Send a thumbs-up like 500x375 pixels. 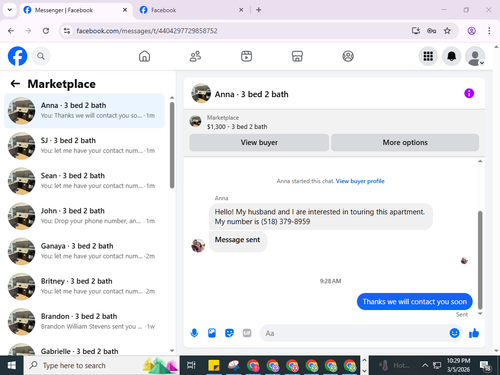click(x=474, y=333)
